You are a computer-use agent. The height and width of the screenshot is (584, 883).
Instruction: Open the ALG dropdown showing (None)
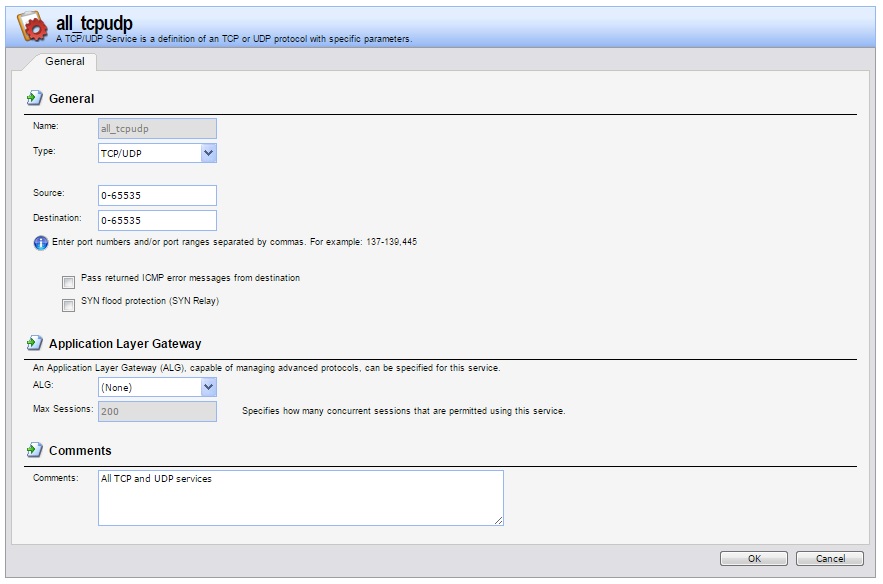(157, 387)
